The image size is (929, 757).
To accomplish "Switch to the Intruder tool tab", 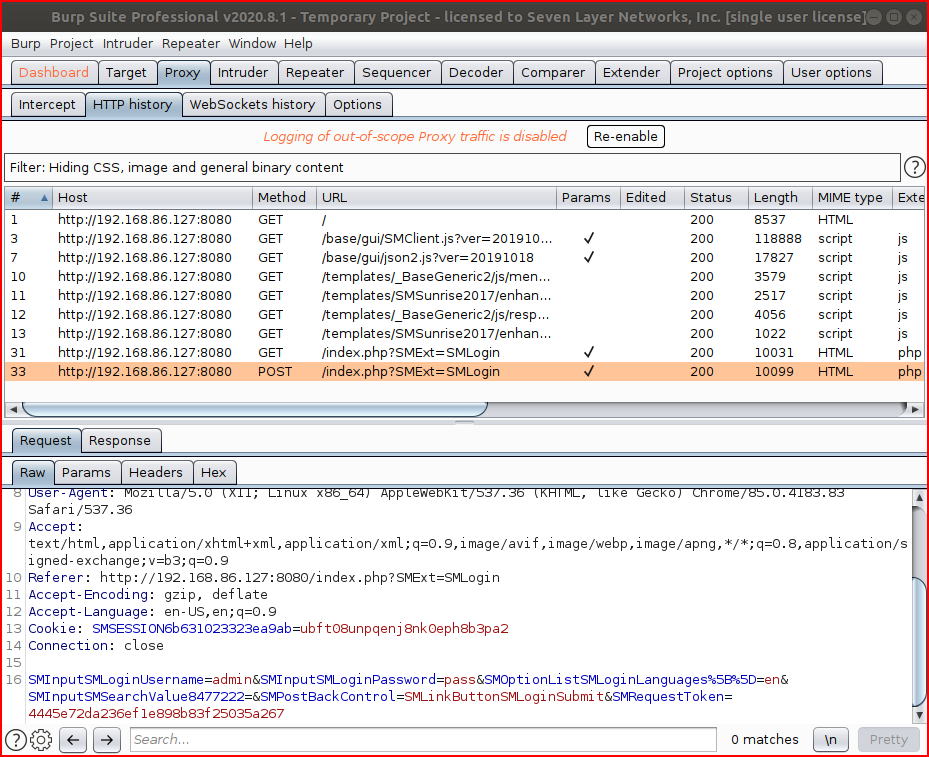I will click(x=243, y=73).
